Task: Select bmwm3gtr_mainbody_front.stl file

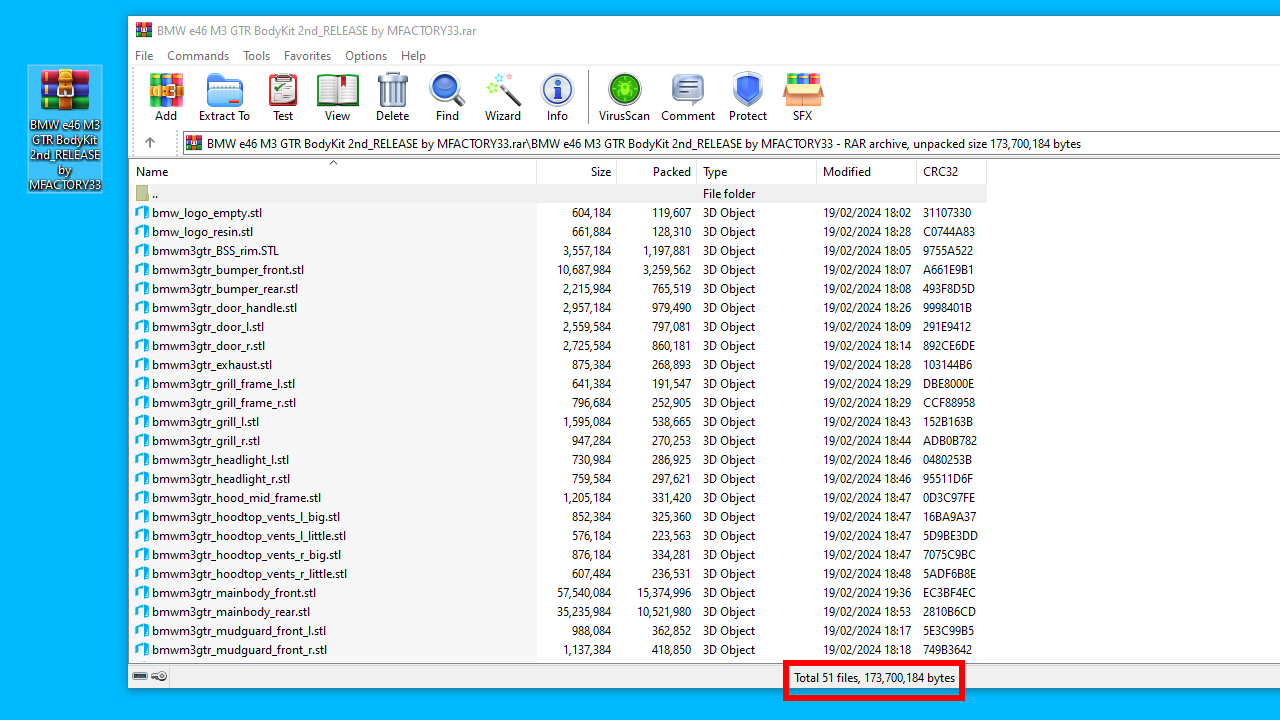Action: pyautogui.click(x=558, y=593)
